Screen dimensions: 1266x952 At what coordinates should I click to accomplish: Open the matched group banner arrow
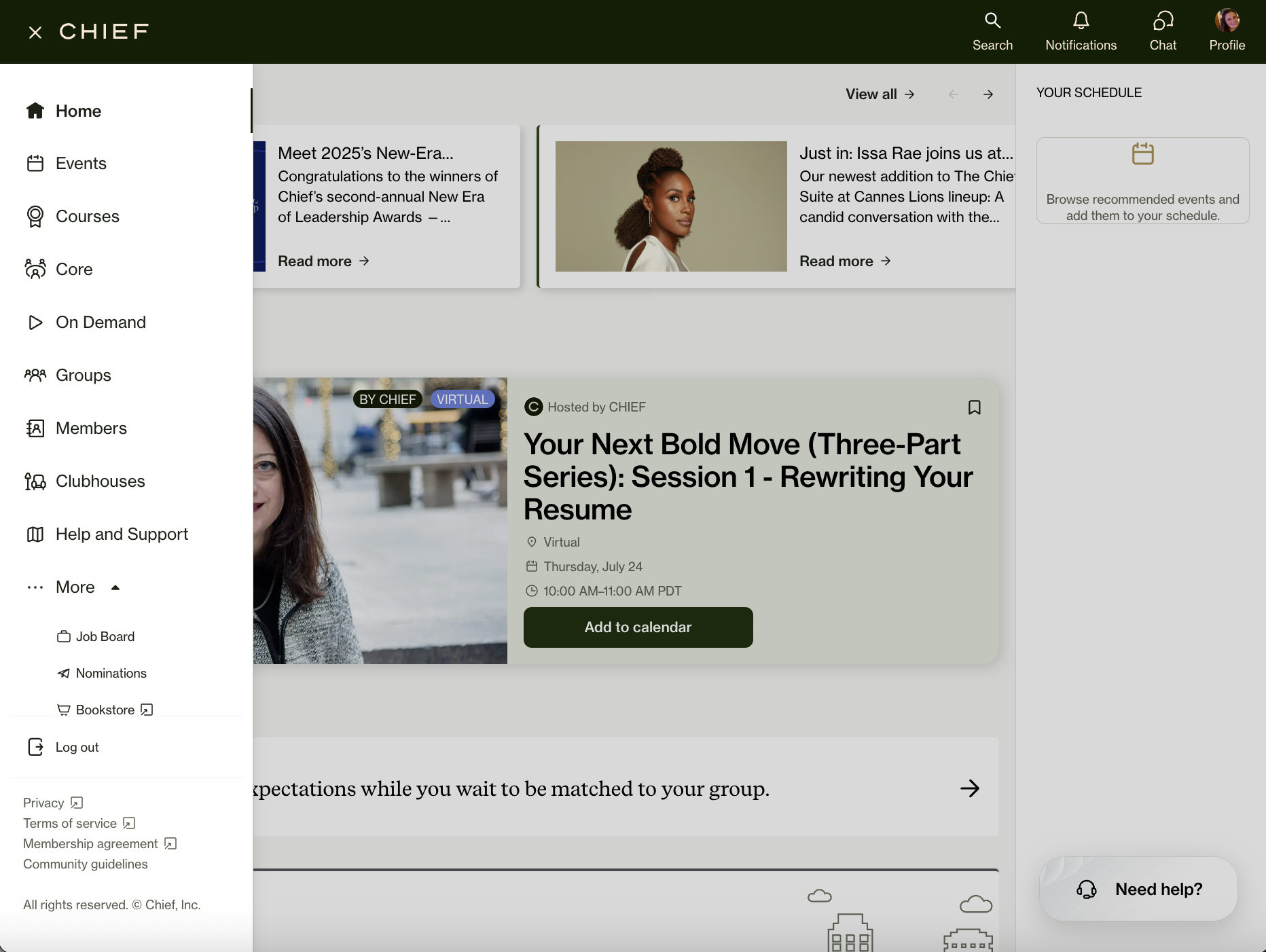[x=970, y=788]
